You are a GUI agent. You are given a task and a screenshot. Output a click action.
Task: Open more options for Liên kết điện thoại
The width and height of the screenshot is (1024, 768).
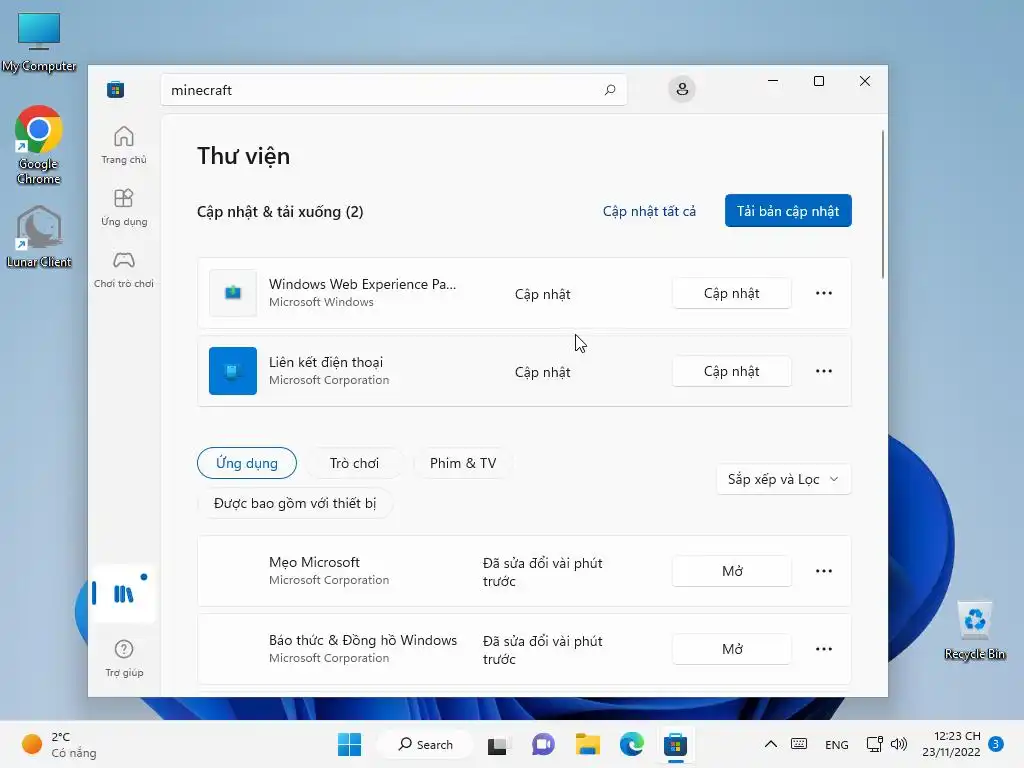tap(824, 371)
